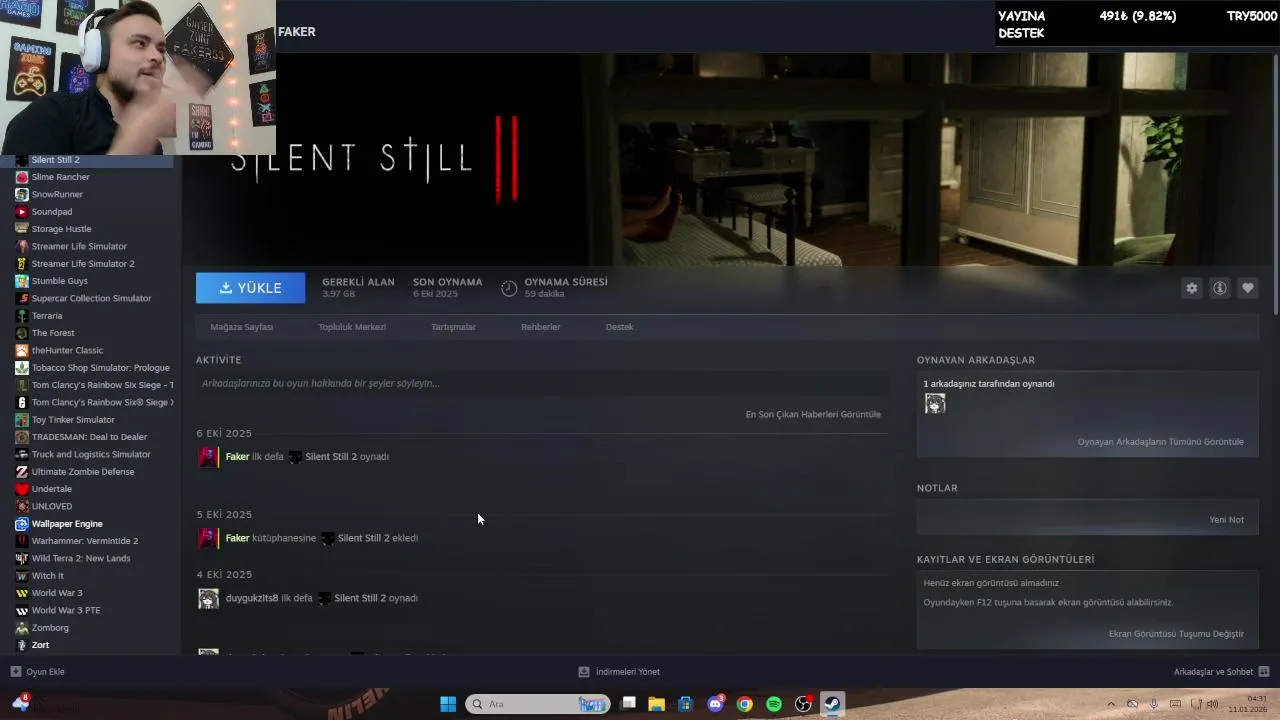The height and width of the screenshot is (720, 1280).
Task: Click TRADESMAN: Deal to Dealer icon
Action: pyautogui.click(x=22, y=437)
